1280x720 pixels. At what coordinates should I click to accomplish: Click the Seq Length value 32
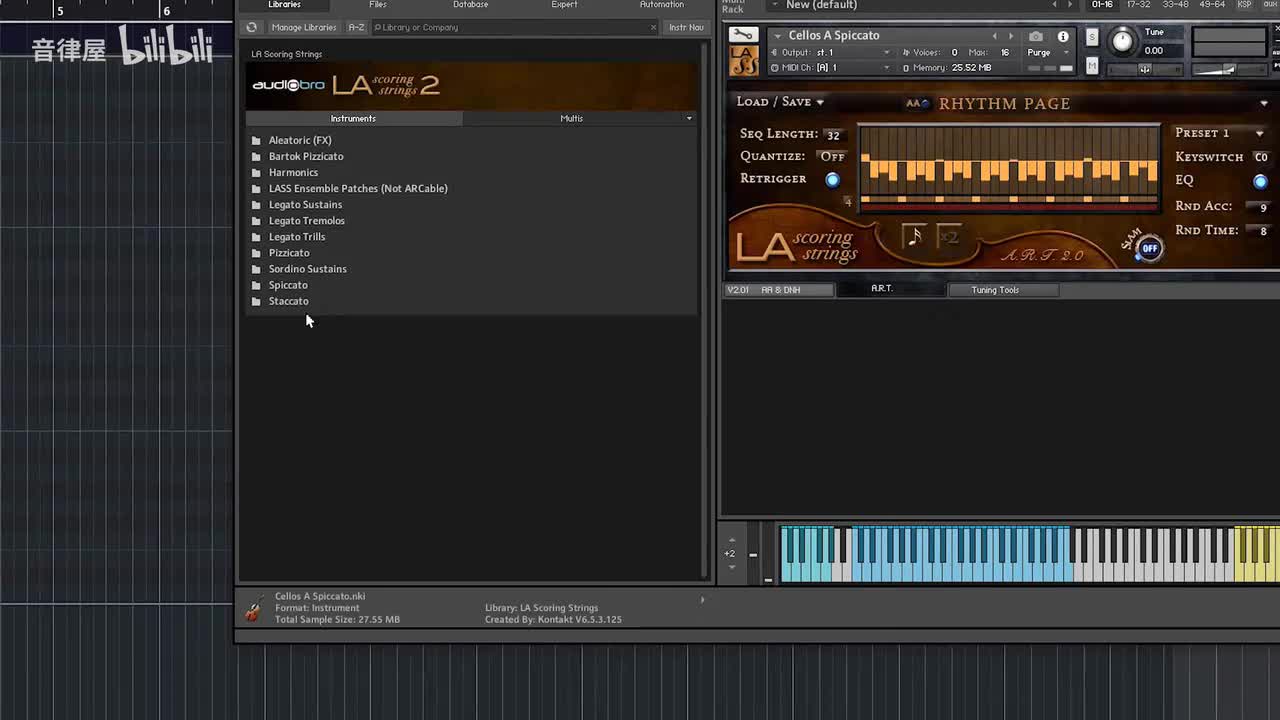click(x=833, y=135)
